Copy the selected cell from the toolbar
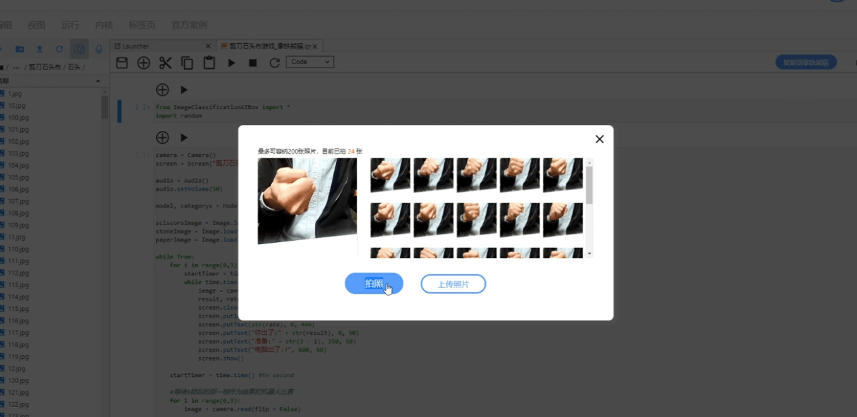This screenshot has height=417, width=857. tap(187, 63)
